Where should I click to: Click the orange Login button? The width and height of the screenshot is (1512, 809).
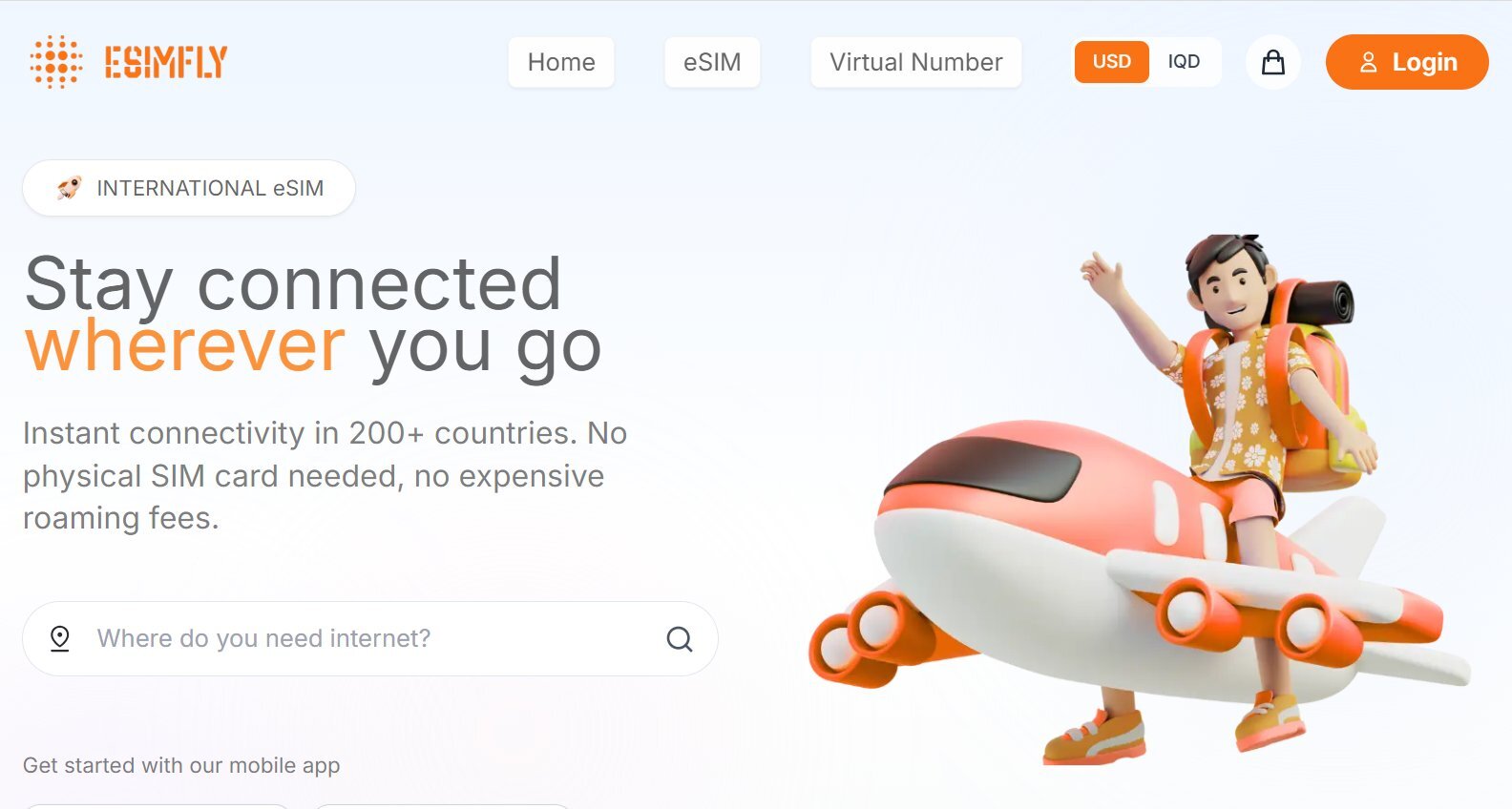pyautogui.click(x=1407, y=62)
